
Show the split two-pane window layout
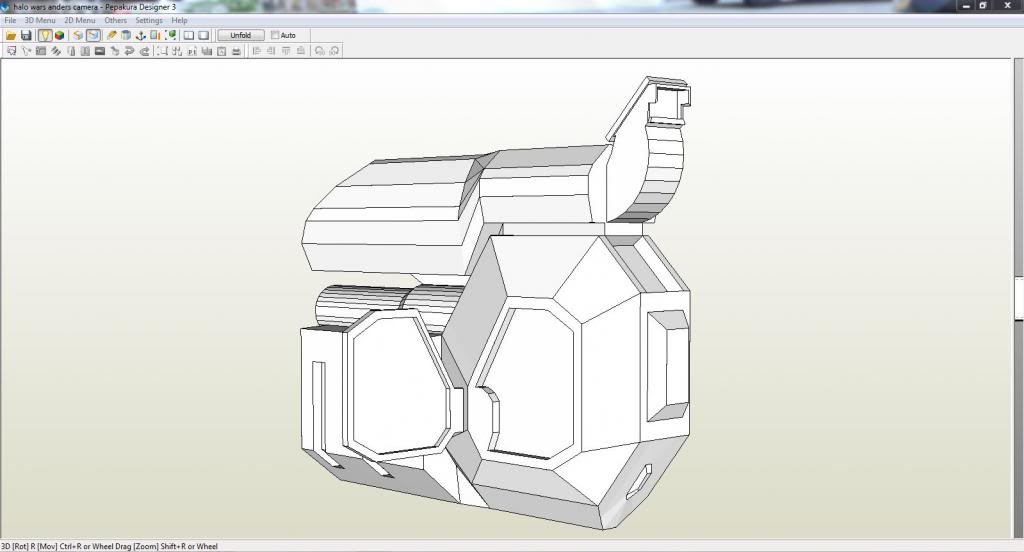click(189, 35)
